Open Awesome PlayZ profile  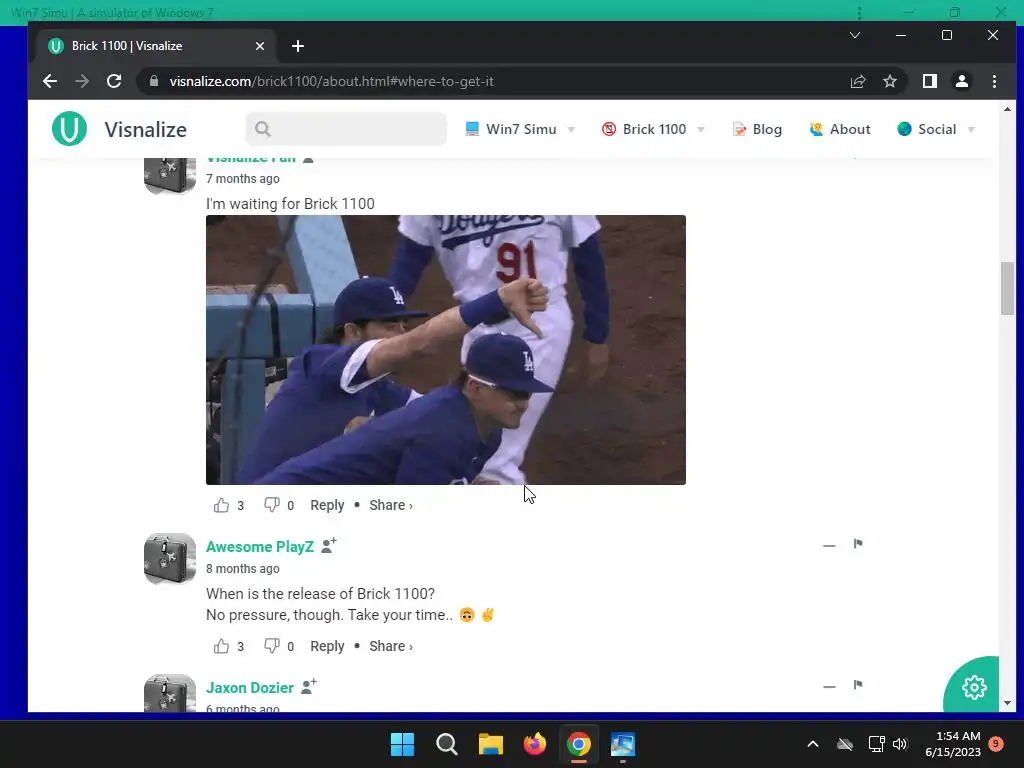point(260,547)
